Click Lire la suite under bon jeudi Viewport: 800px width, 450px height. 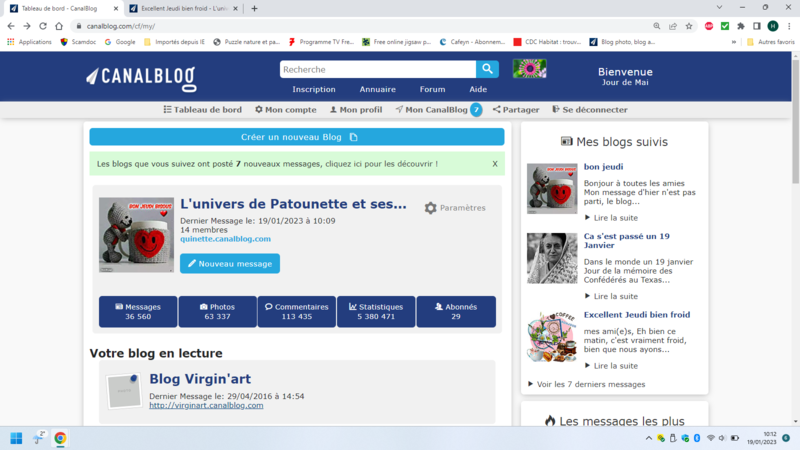611,218
